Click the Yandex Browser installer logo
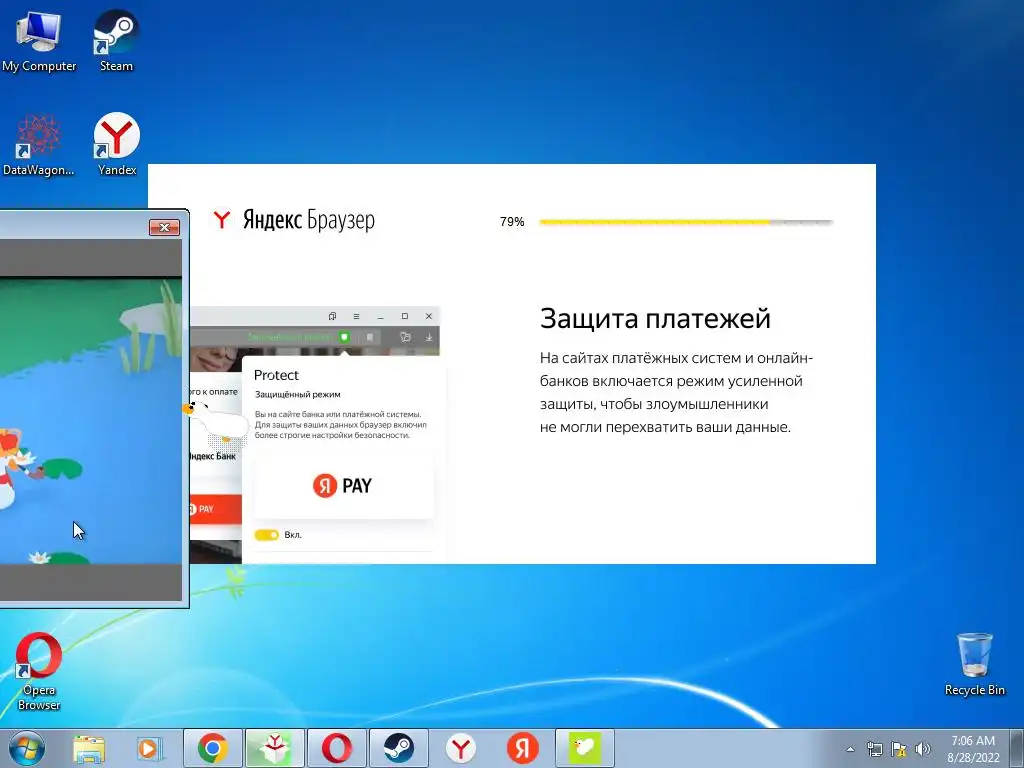Image resolution: width=1024 pixels, height=768 pixels. click(294, 220)
